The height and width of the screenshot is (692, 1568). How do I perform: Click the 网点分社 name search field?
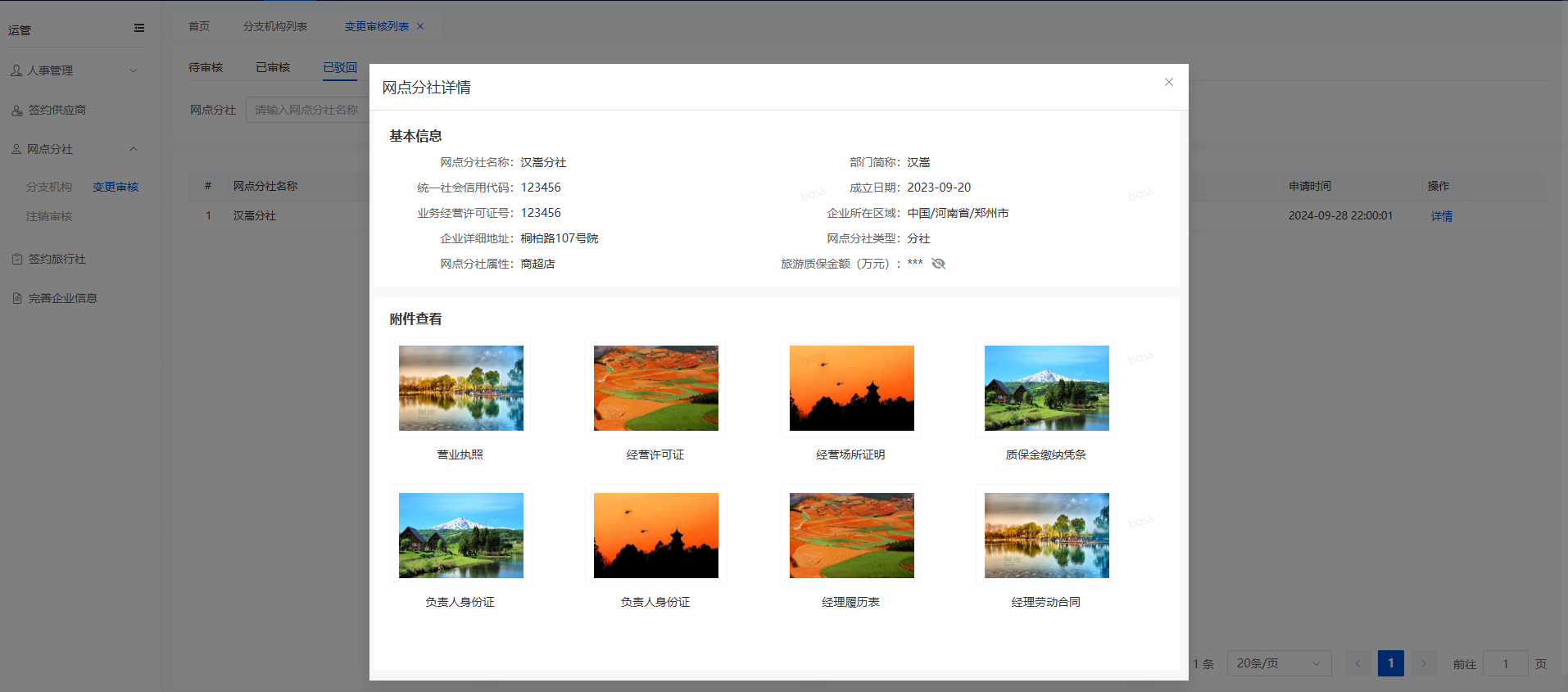(307, 110)
